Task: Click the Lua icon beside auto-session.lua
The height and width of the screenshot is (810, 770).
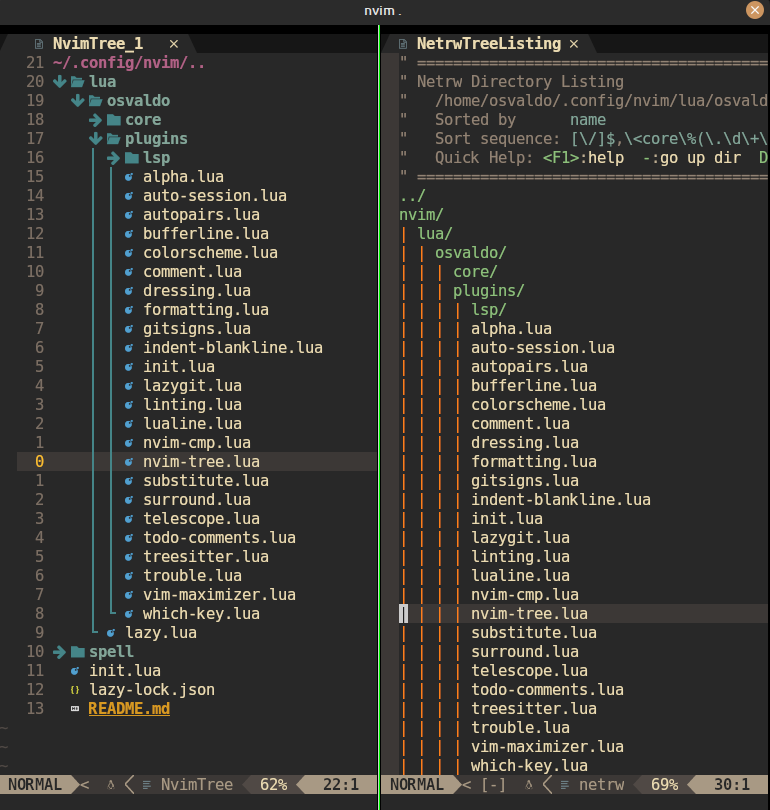Action: (129, 196)
